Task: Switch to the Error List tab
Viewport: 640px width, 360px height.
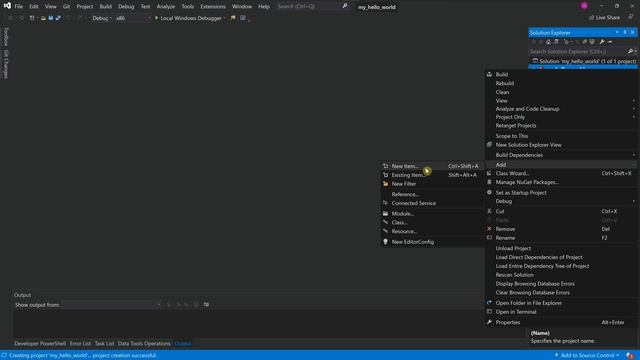Action: pos(80,344)
